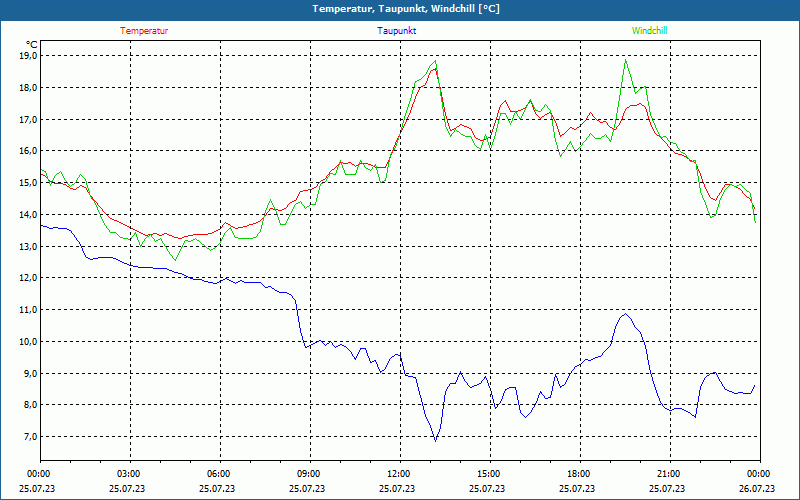Click the '13,0' y-axis value
Screen dimensions: 800x500
click(28, 246)
